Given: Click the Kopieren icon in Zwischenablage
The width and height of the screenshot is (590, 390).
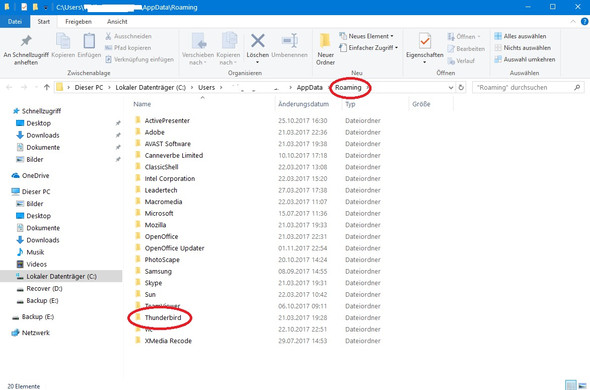Looking at the screenshot, I should 63,41.
